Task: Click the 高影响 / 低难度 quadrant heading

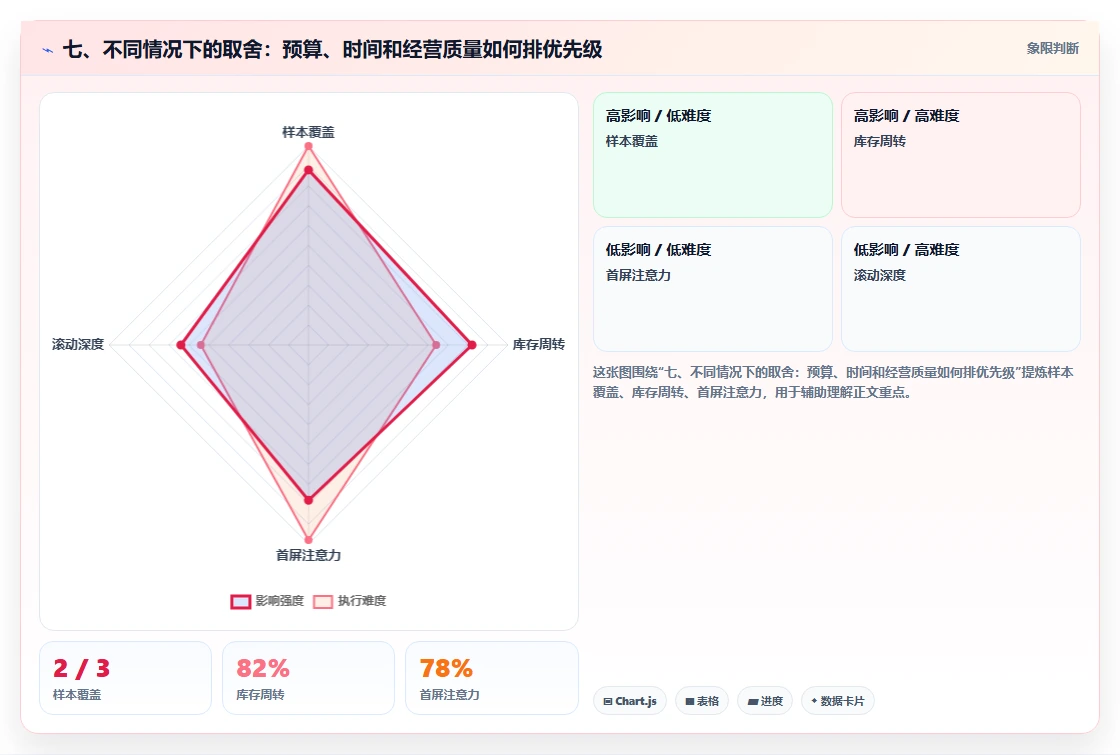Action: click(x=659, y=116)
